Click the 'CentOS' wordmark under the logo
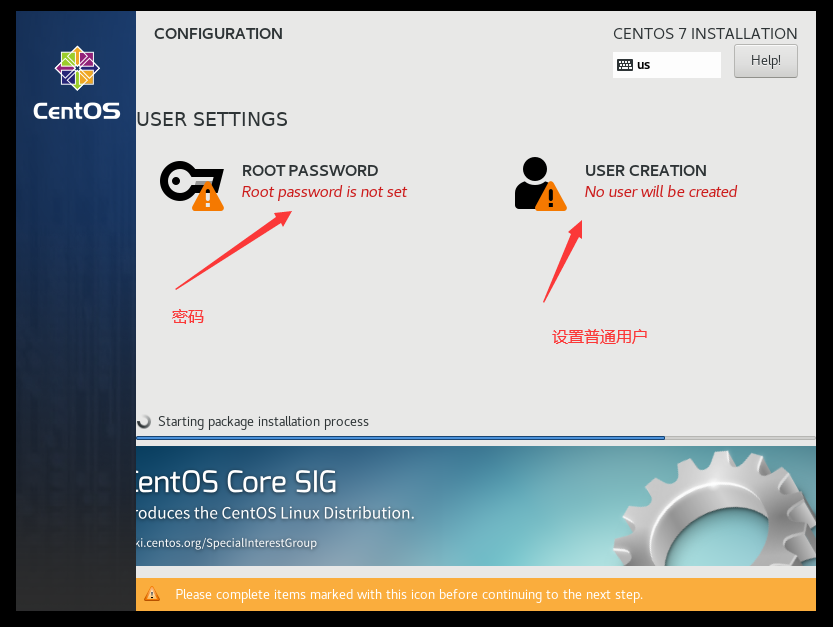 77,111
